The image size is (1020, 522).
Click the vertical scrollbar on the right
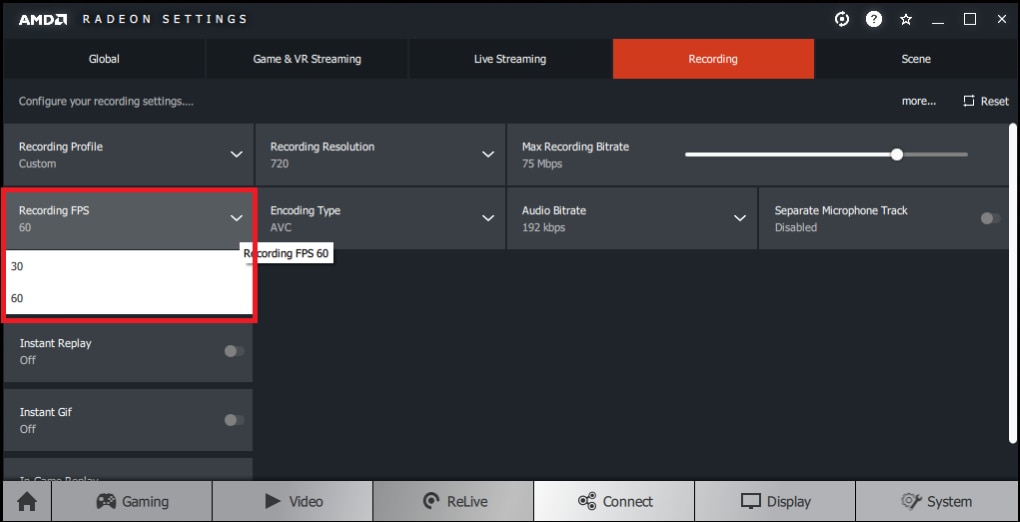1013,282
